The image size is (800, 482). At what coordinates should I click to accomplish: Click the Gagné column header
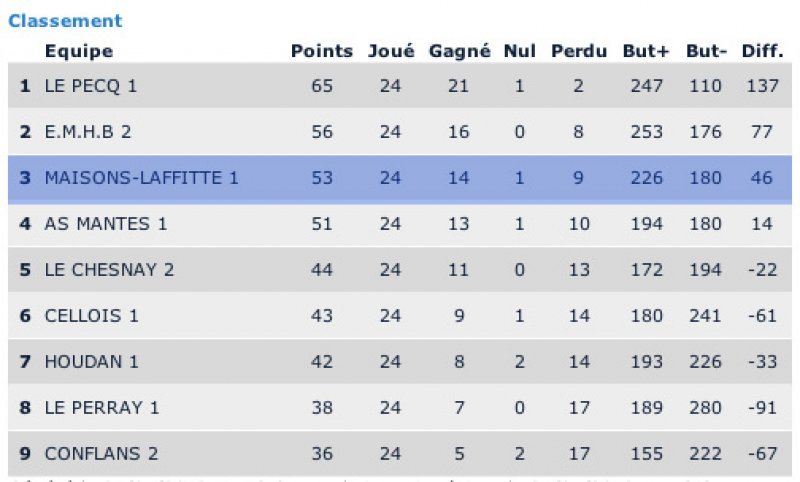pyautogui.click(x=459, y=52)
